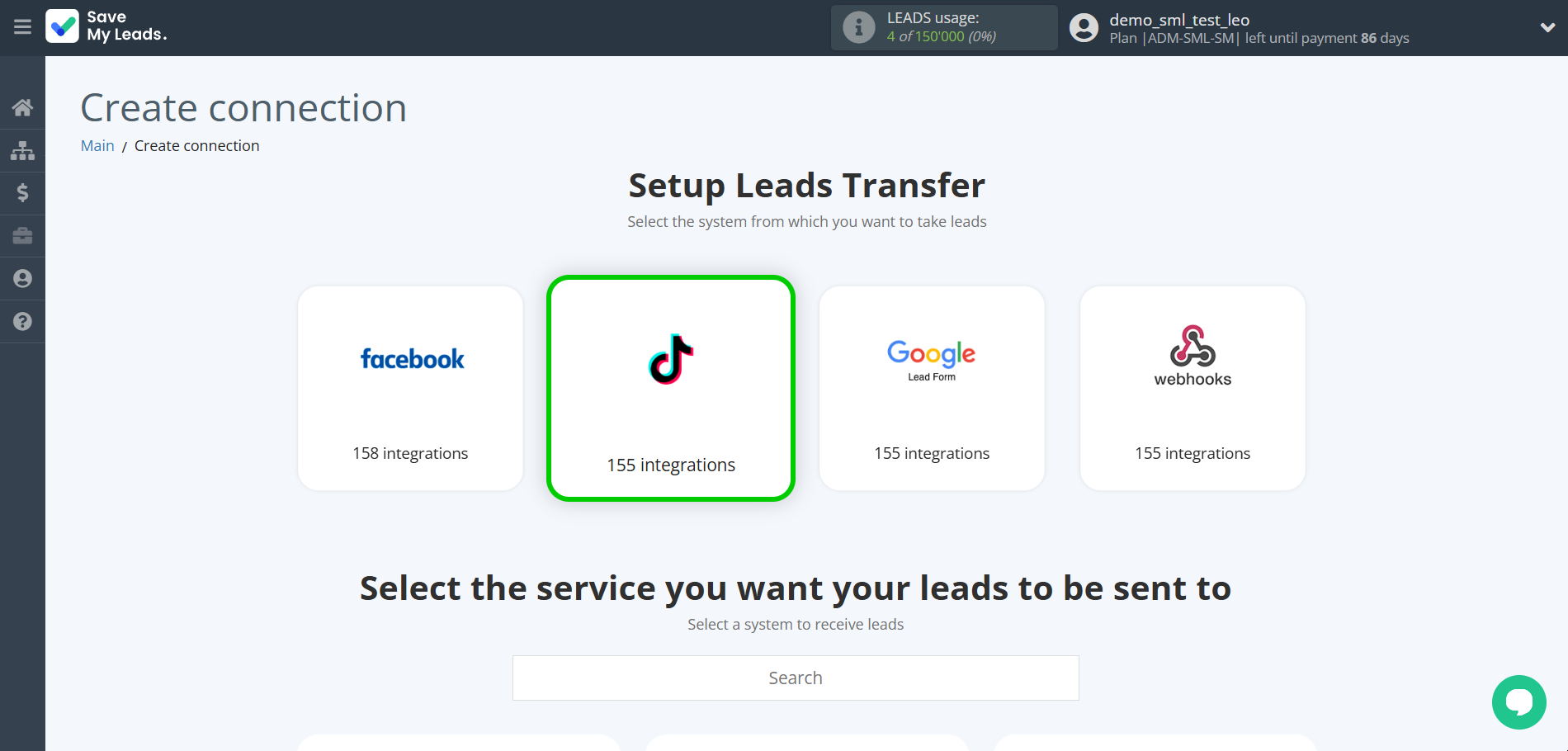Select the Home icon in sidebar
This screenshot has height=751, width=1568.
coord(22,107)
